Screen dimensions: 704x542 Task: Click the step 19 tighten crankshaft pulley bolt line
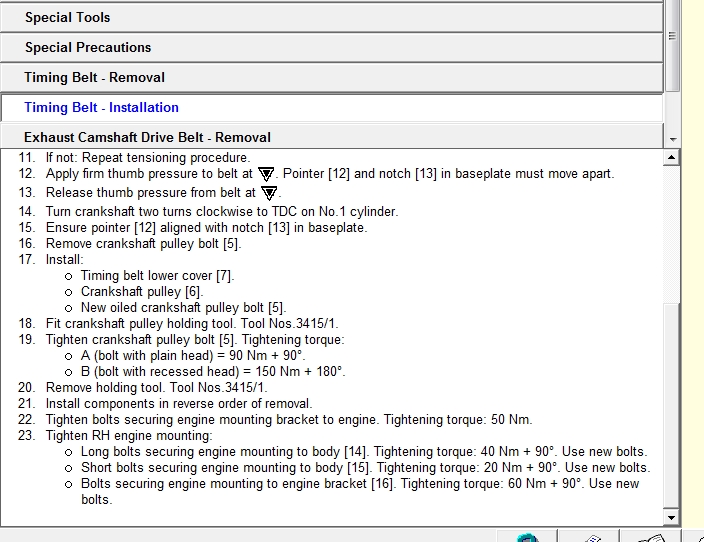[x=194, y=339]
